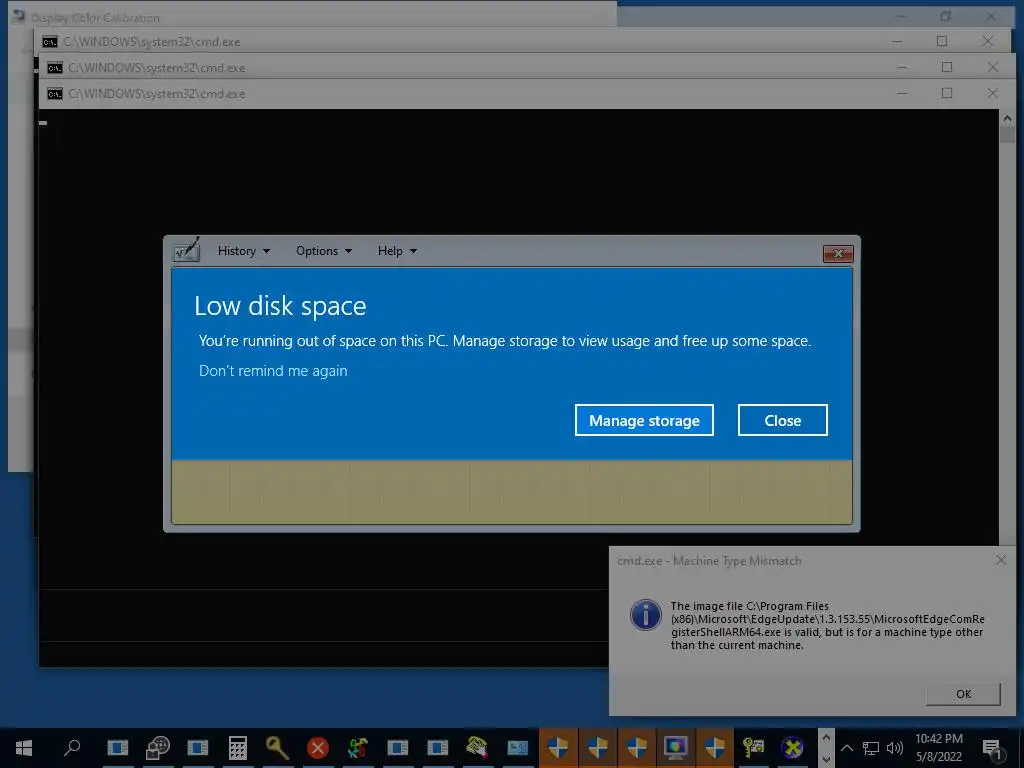Viewport: 1024px width, 768px height.
Task: Click the Display Color Calibration title icon
Action: coord(18,16)
